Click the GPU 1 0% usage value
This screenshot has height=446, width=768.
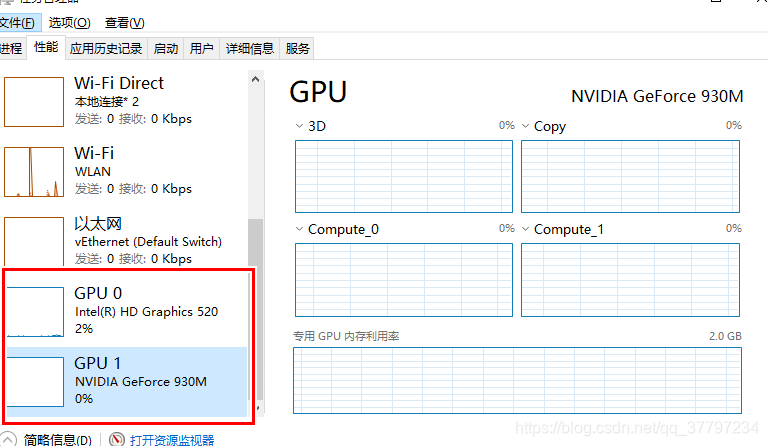pyautogui.click(x=84, y=399)
